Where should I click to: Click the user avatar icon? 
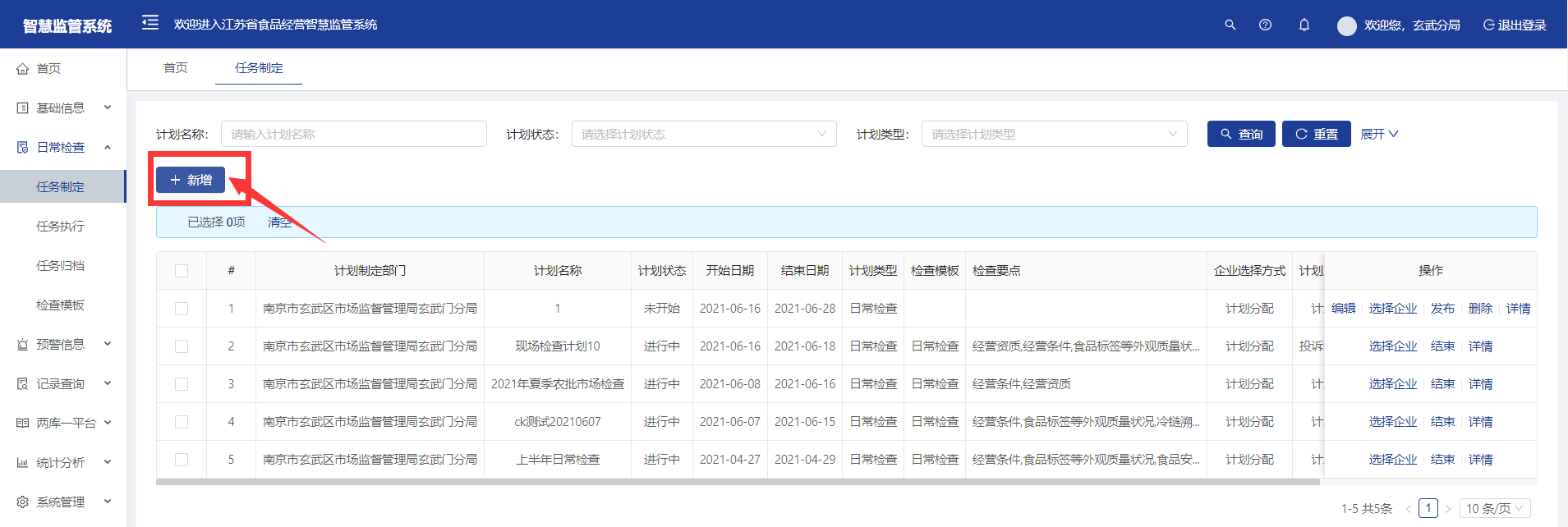coord(1346,25)
